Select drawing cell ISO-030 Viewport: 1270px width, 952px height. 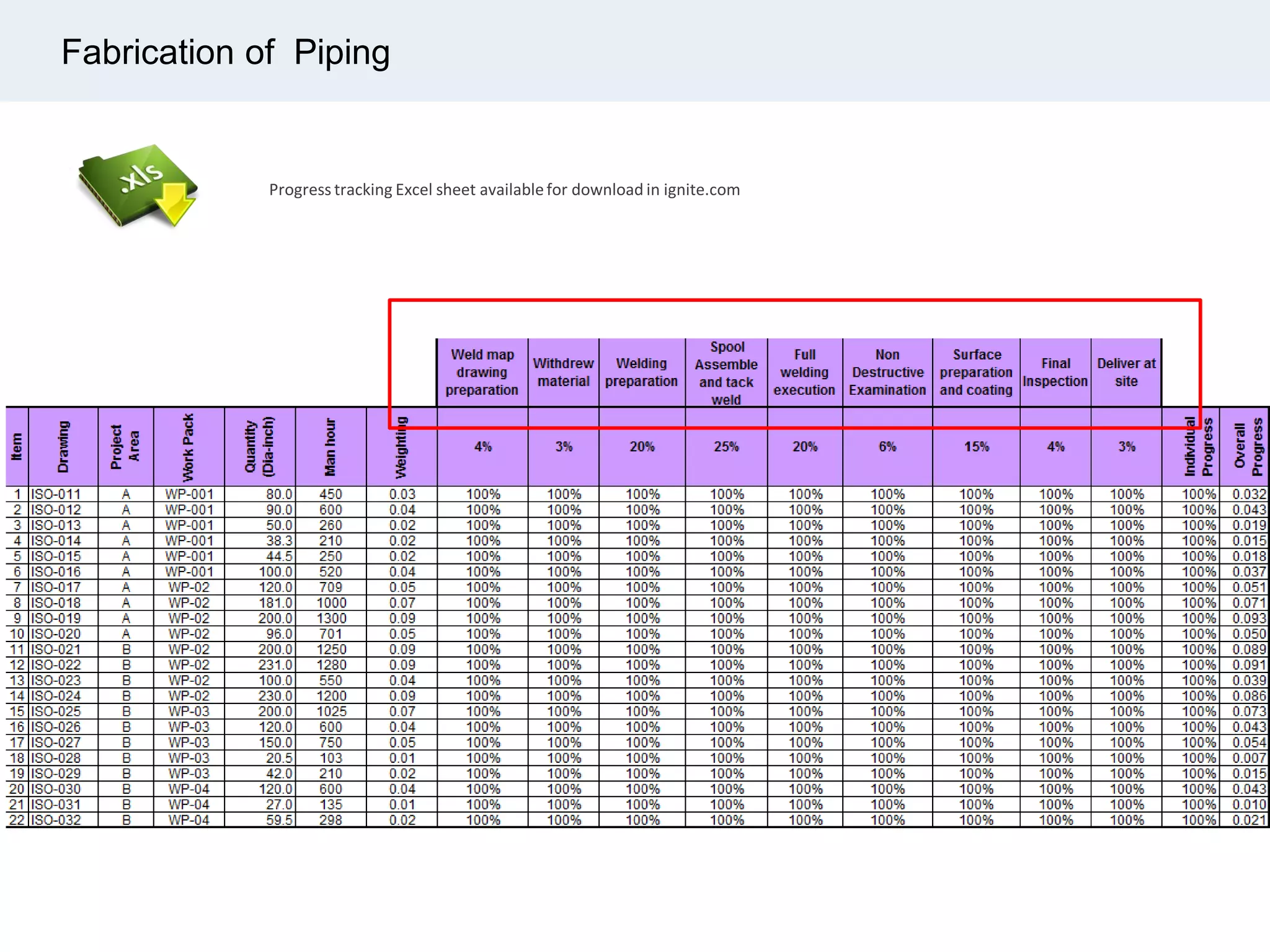(63, 789)
